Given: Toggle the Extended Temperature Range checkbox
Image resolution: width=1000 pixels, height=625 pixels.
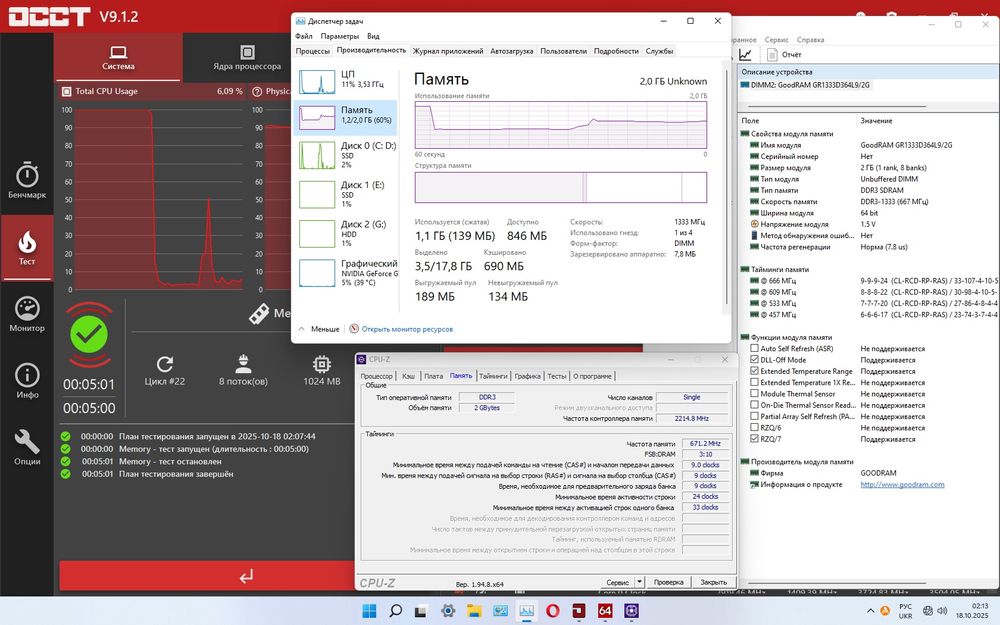Looking at the screenshot, I should click(x=755, y=371).
